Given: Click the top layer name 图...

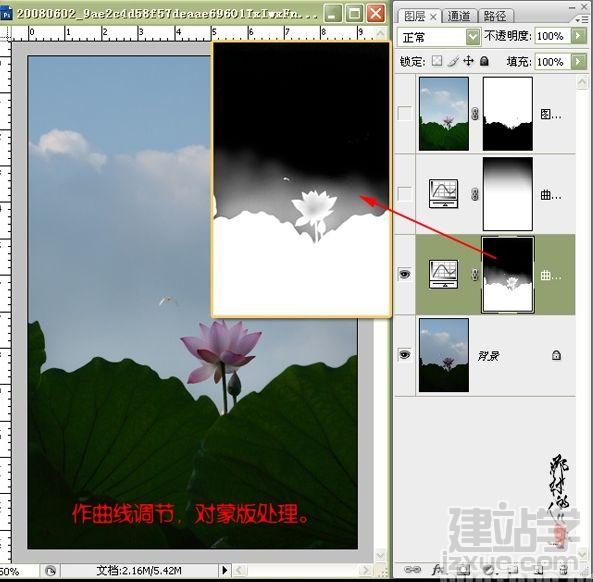Looking at the screenshot, I should (550, 114).
